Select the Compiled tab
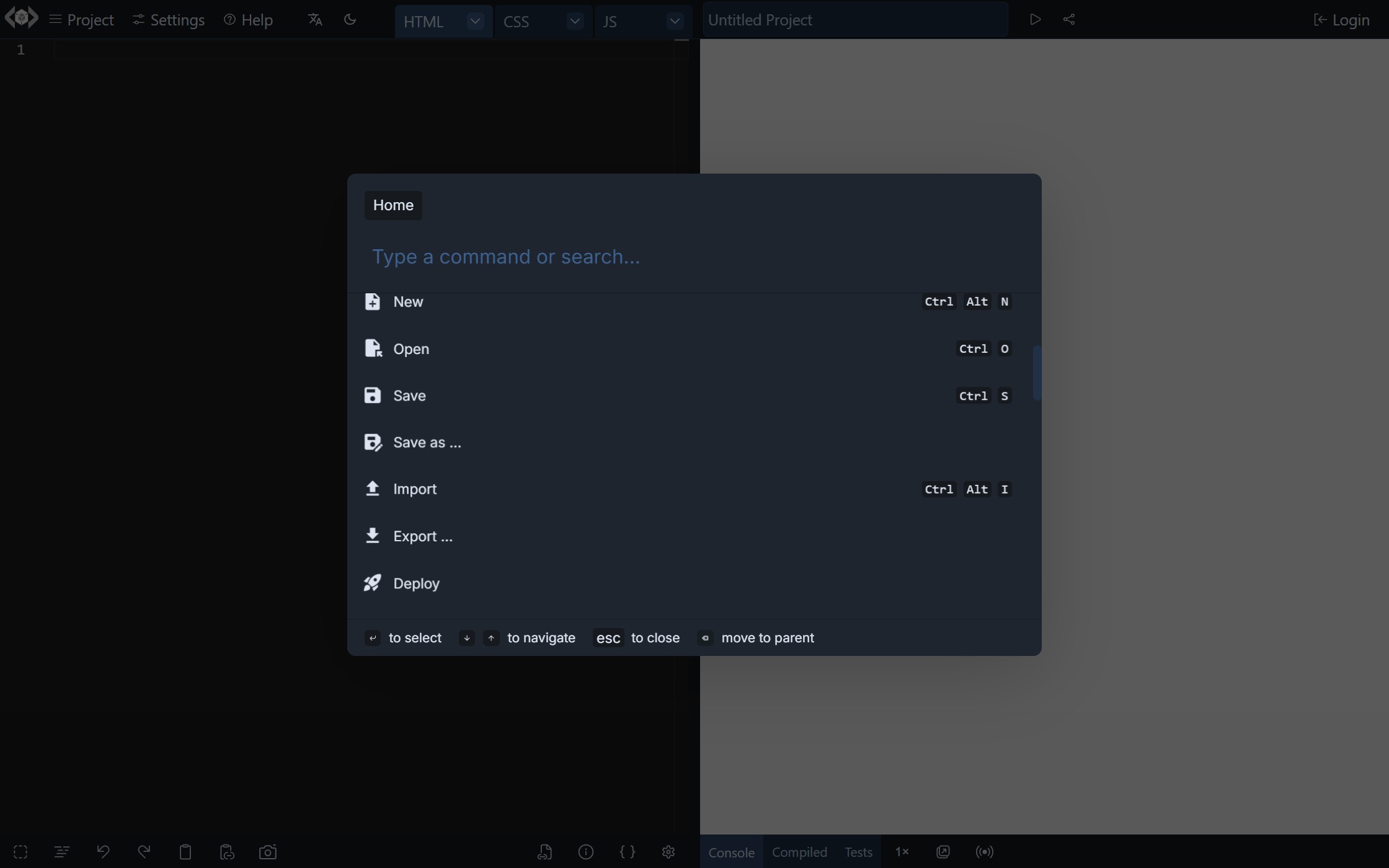The image size is (1389, 868). [799, 852]
